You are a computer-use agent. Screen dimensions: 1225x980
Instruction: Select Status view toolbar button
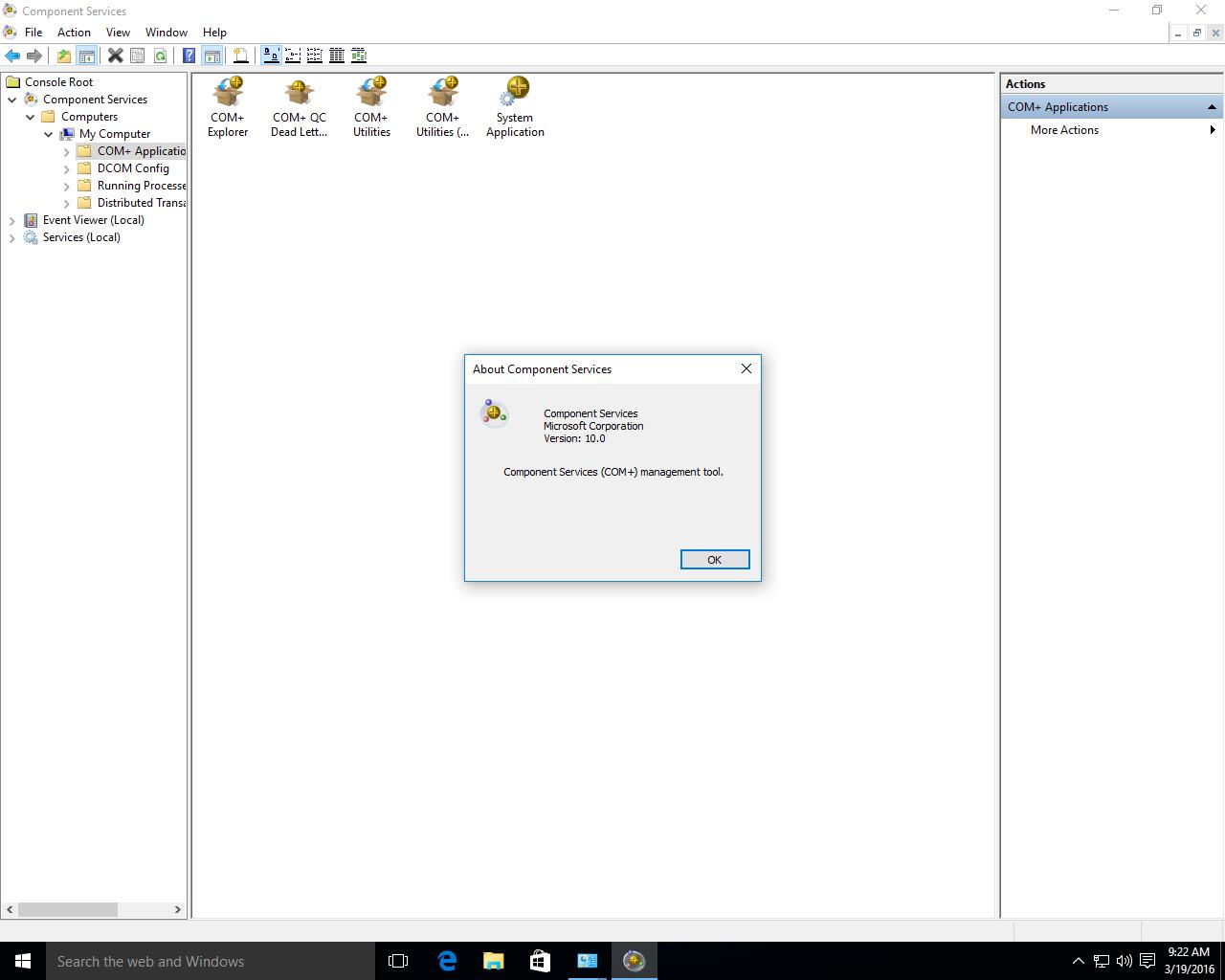(x=359, y=56)
